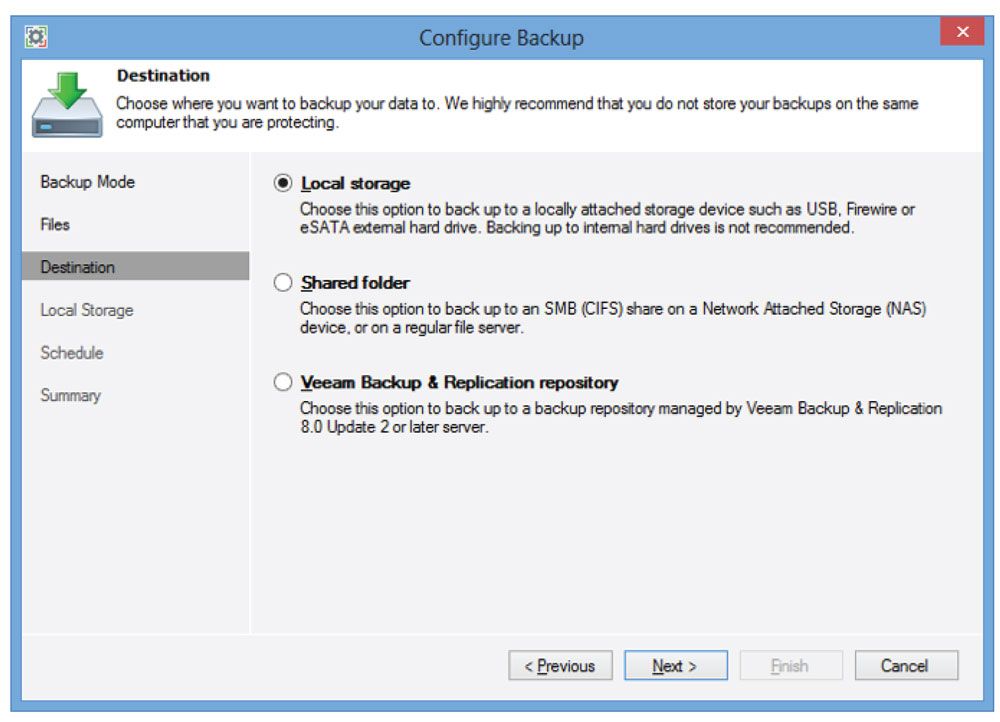The width and height of the screenshot is (1000, 722).
Task: Click the bold Destination heading
Action: (x=163, y=76)
